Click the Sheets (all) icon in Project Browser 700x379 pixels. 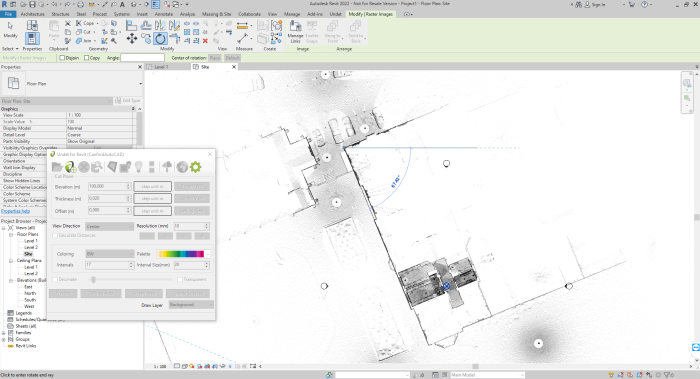(11, 326)
